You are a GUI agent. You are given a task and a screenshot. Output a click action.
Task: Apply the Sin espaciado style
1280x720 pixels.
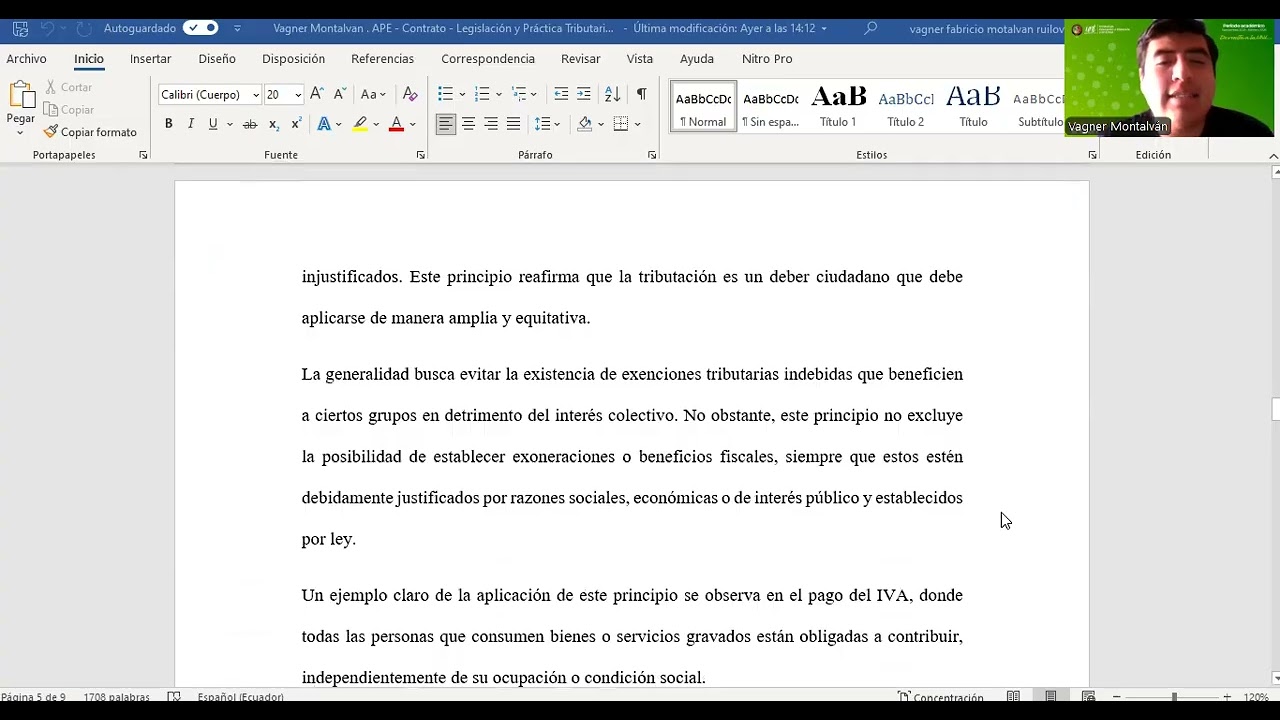771,107
